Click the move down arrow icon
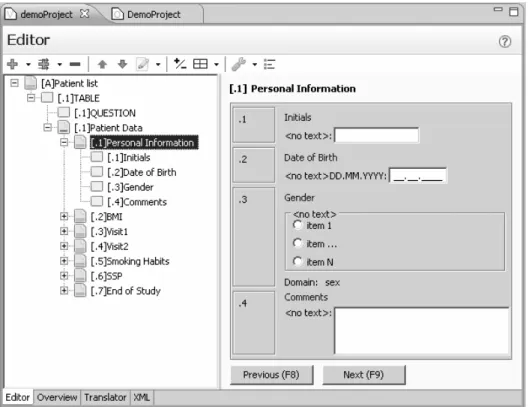Image resolution: width=529 pixels, height=407 pixels. [122, 64]
